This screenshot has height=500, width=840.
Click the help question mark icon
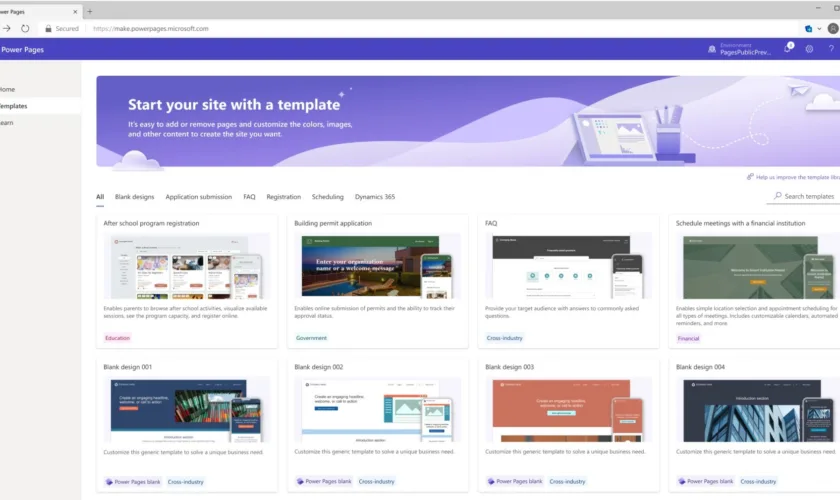[x=831, y=49]
